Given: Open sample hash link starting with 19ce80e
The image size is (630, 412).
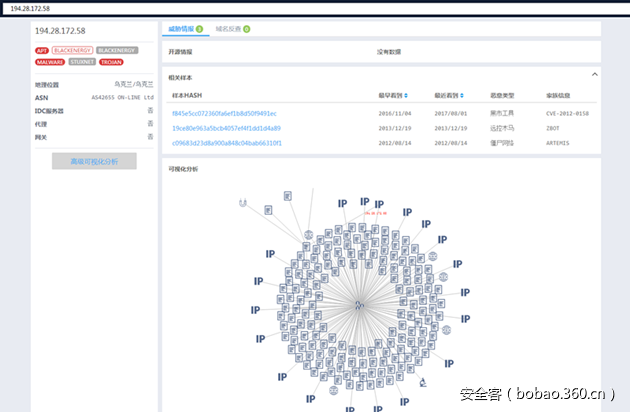Looking at the screenshot, I should [226, 128].
